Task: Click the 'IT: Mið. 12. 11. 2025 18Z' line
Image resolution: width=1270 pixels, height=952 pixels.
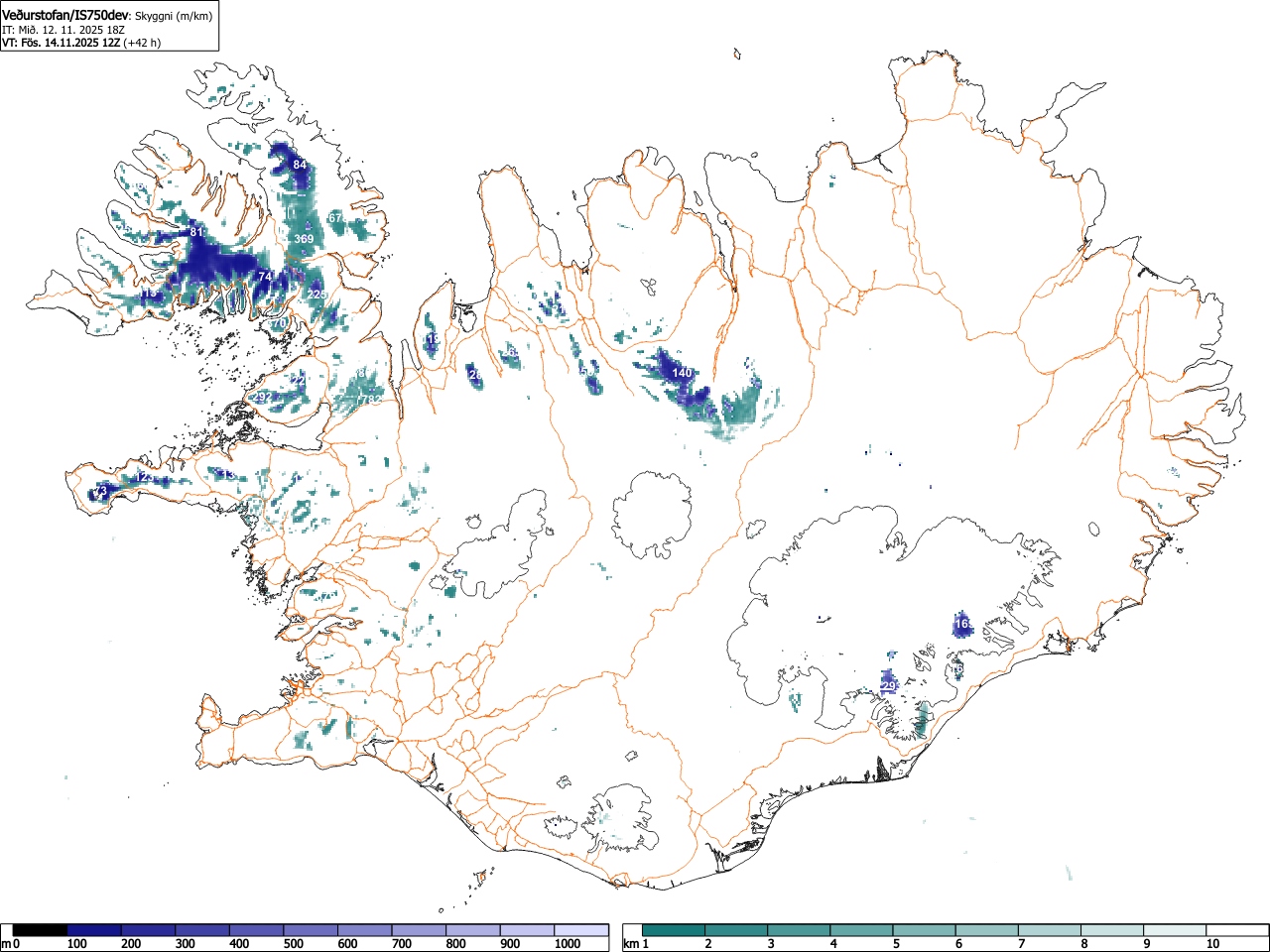Action: (x=63, y=30)
